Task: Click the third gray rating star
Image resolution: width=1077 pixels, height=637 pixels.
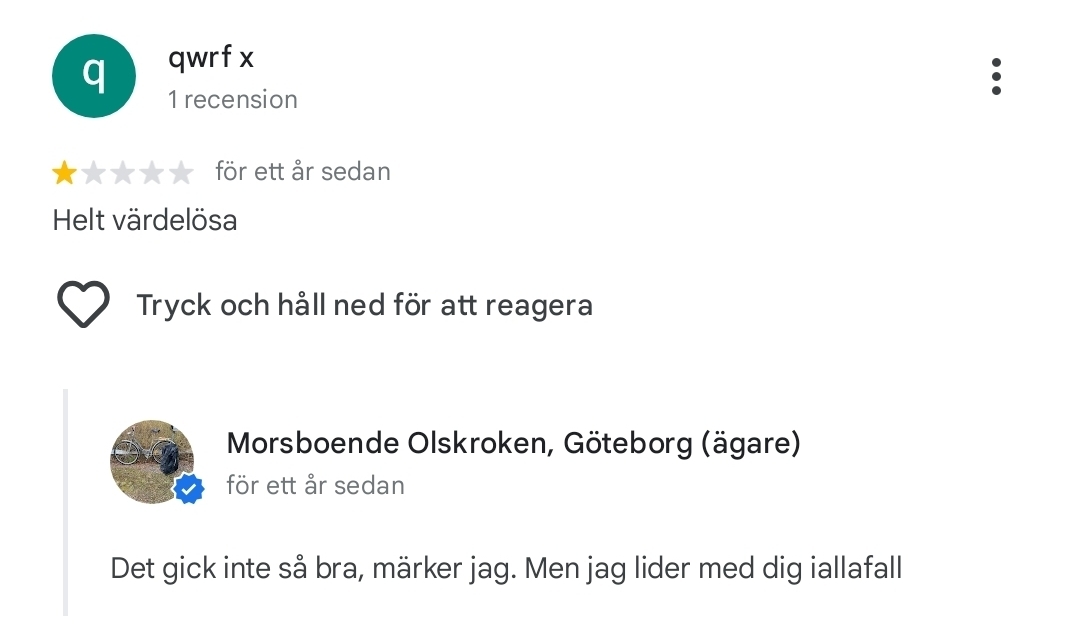Action: 123,174
